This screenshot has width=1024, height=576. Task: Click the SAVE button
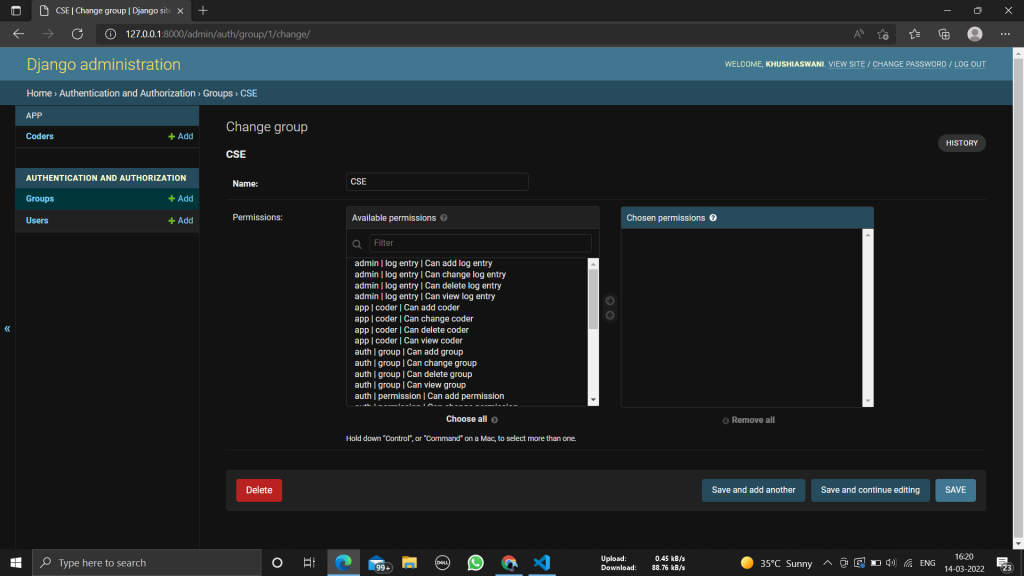coord(955,490)
